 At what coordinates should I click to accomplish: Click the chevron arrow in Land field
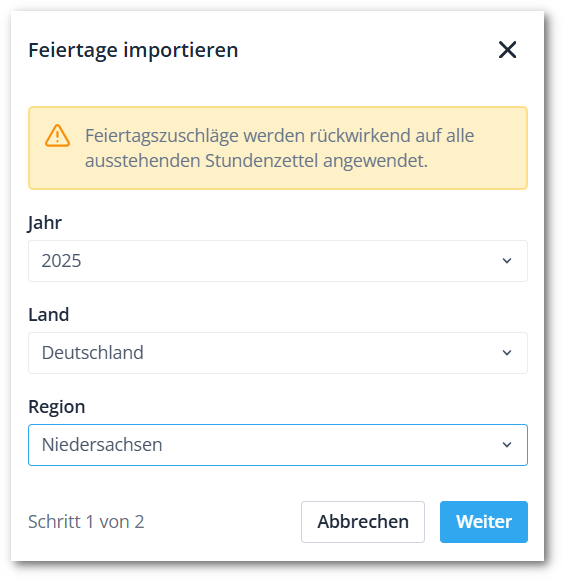[507, 353]
